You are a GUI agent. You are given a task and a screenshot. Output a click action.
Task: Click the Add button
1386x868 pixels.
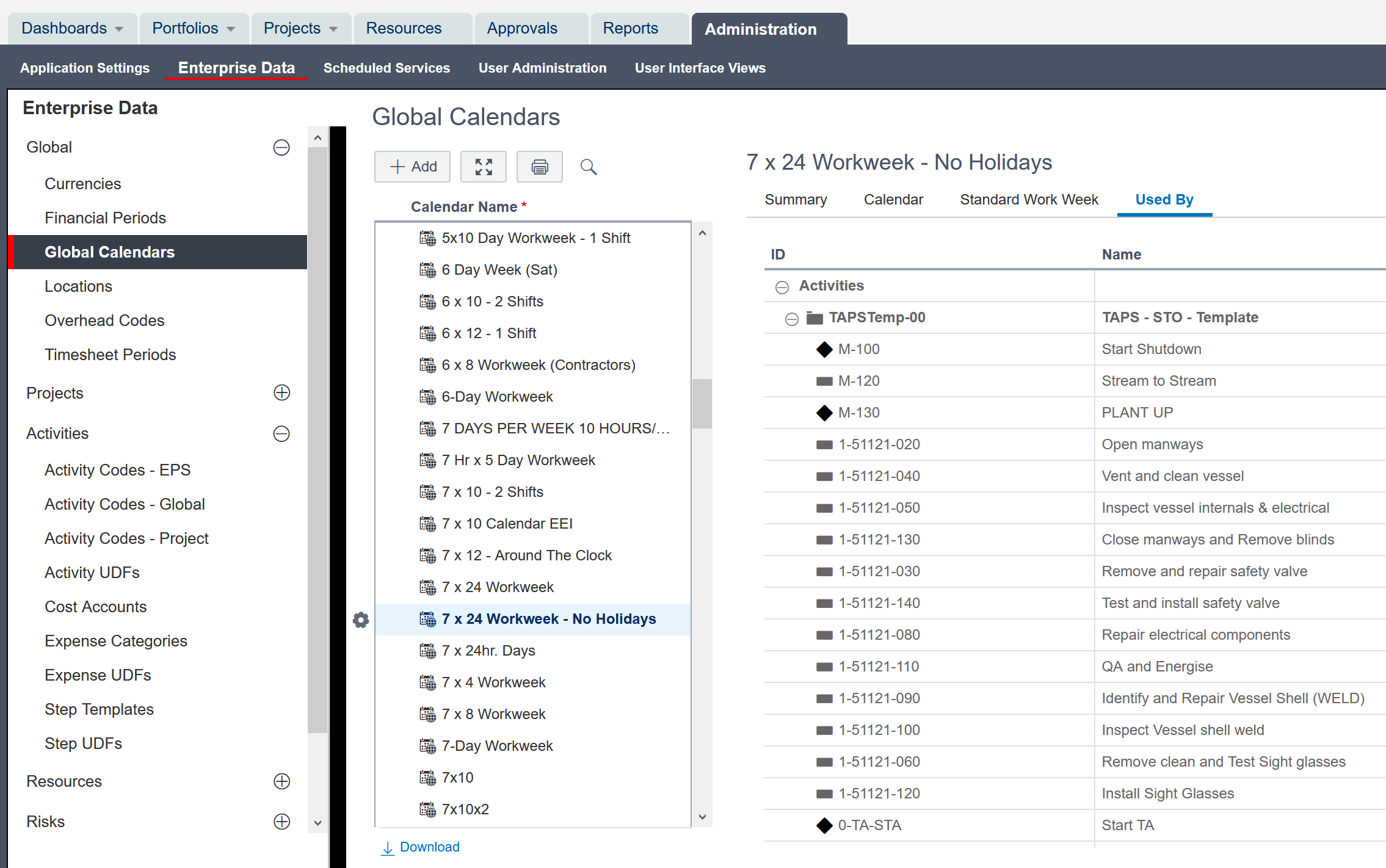(412, 166)
